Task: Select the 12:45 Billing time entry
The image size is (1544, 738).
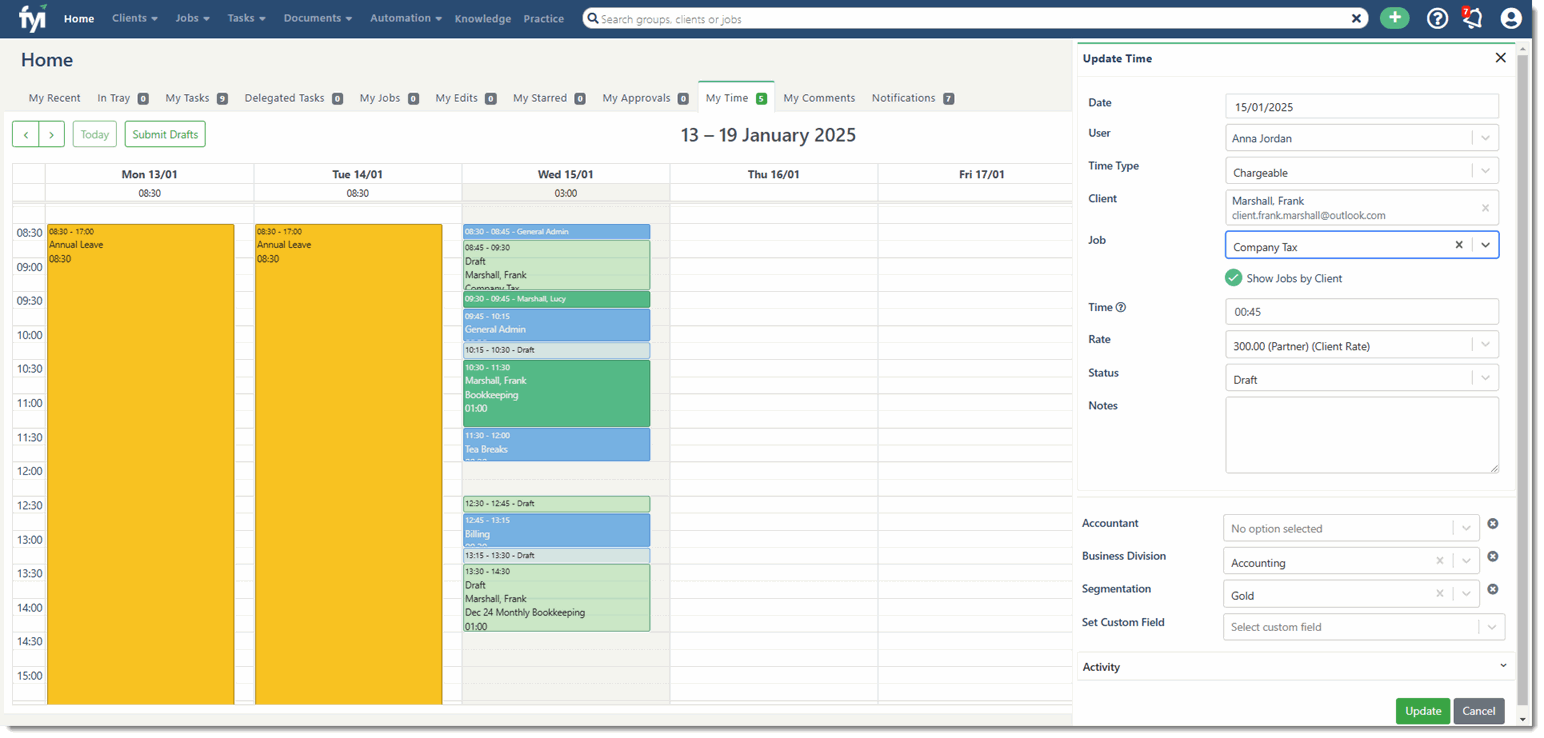Action: pos(556,530)
